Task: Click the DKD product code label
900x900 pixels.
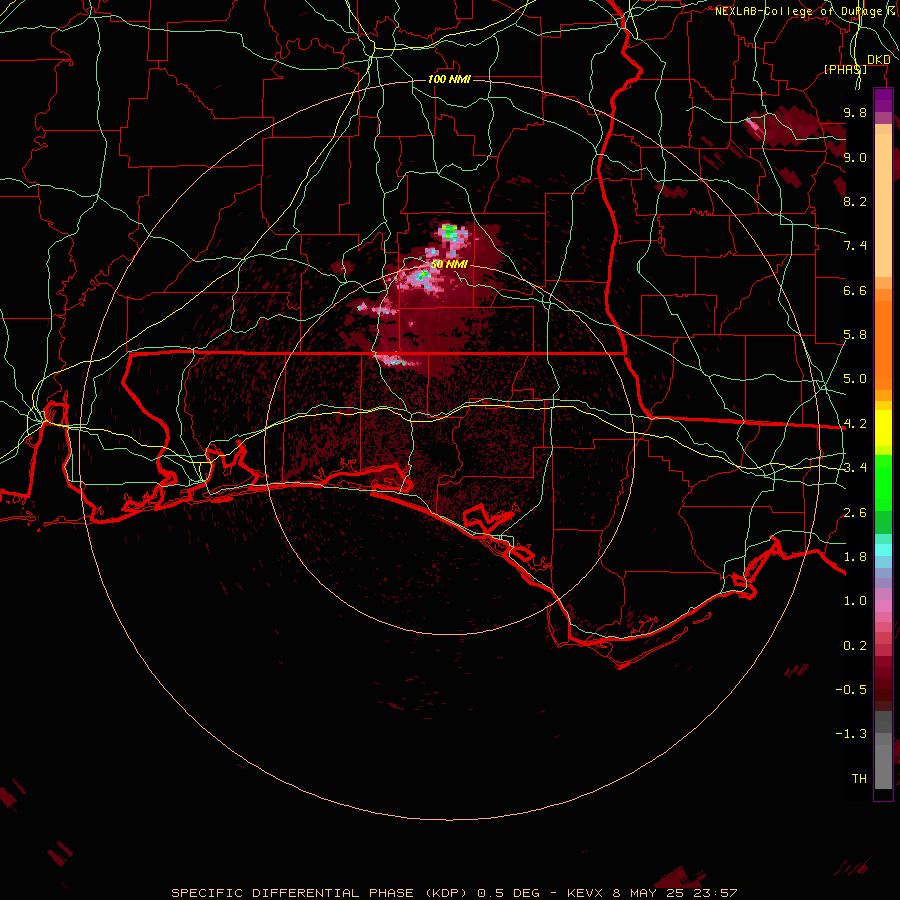Action: (878, 60)
